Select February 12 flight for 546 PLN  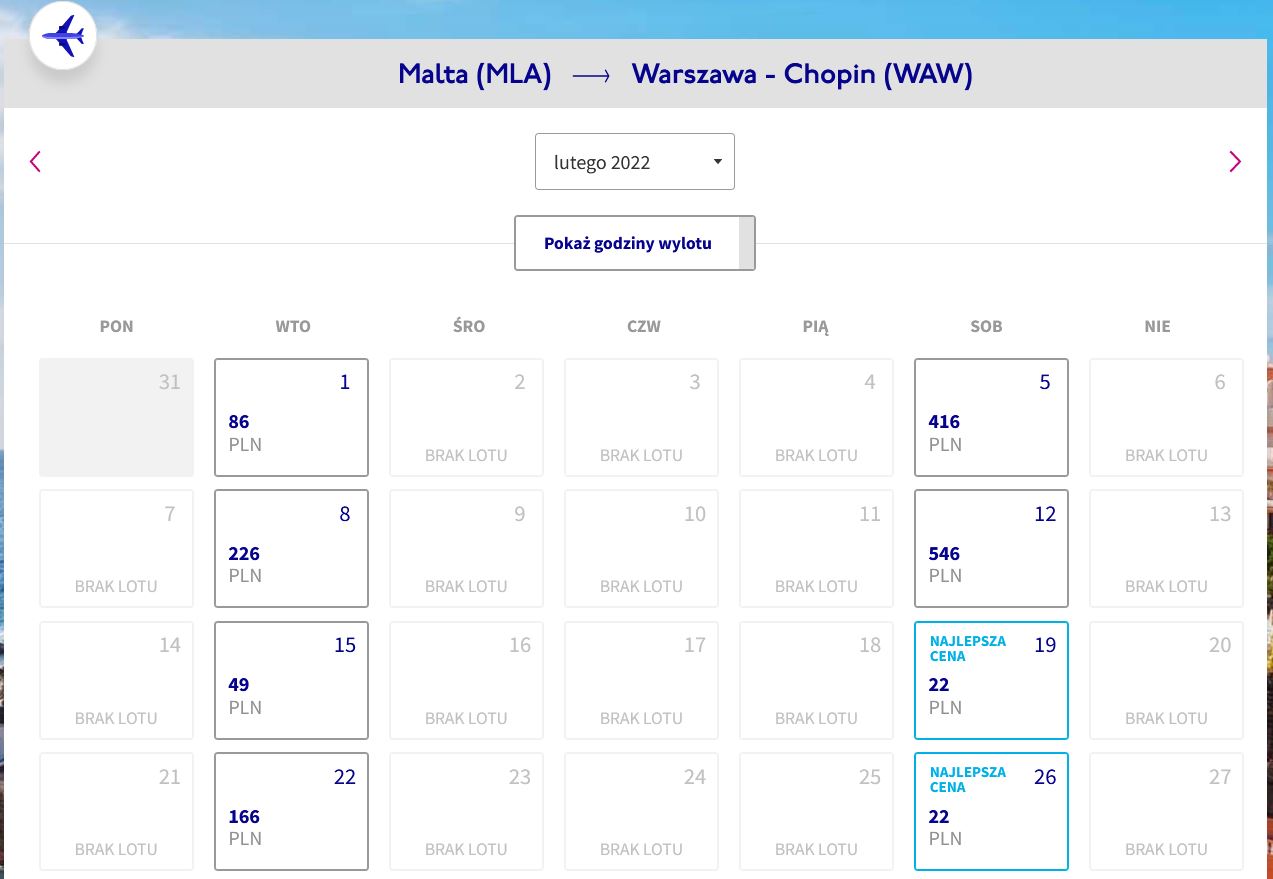pyautogui.click(x=991, y=548)
